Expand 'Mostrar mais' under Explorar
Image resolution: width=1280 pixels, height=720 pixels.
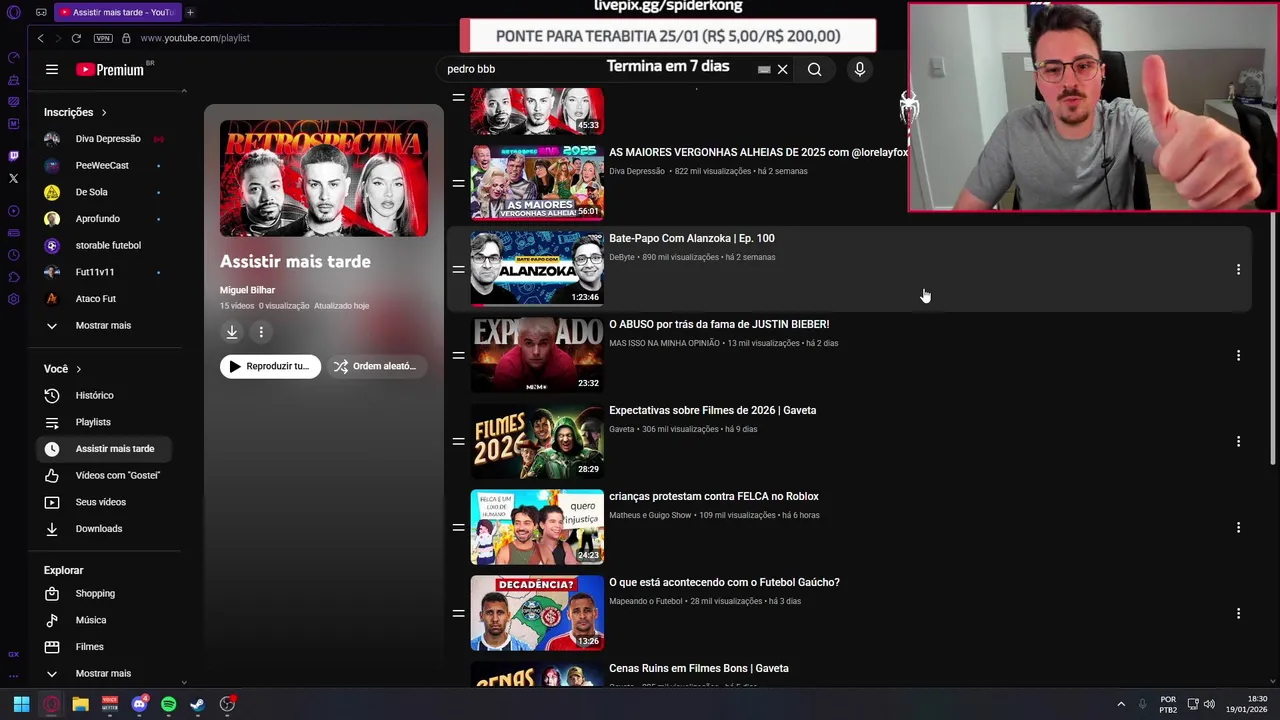(103, 673)
